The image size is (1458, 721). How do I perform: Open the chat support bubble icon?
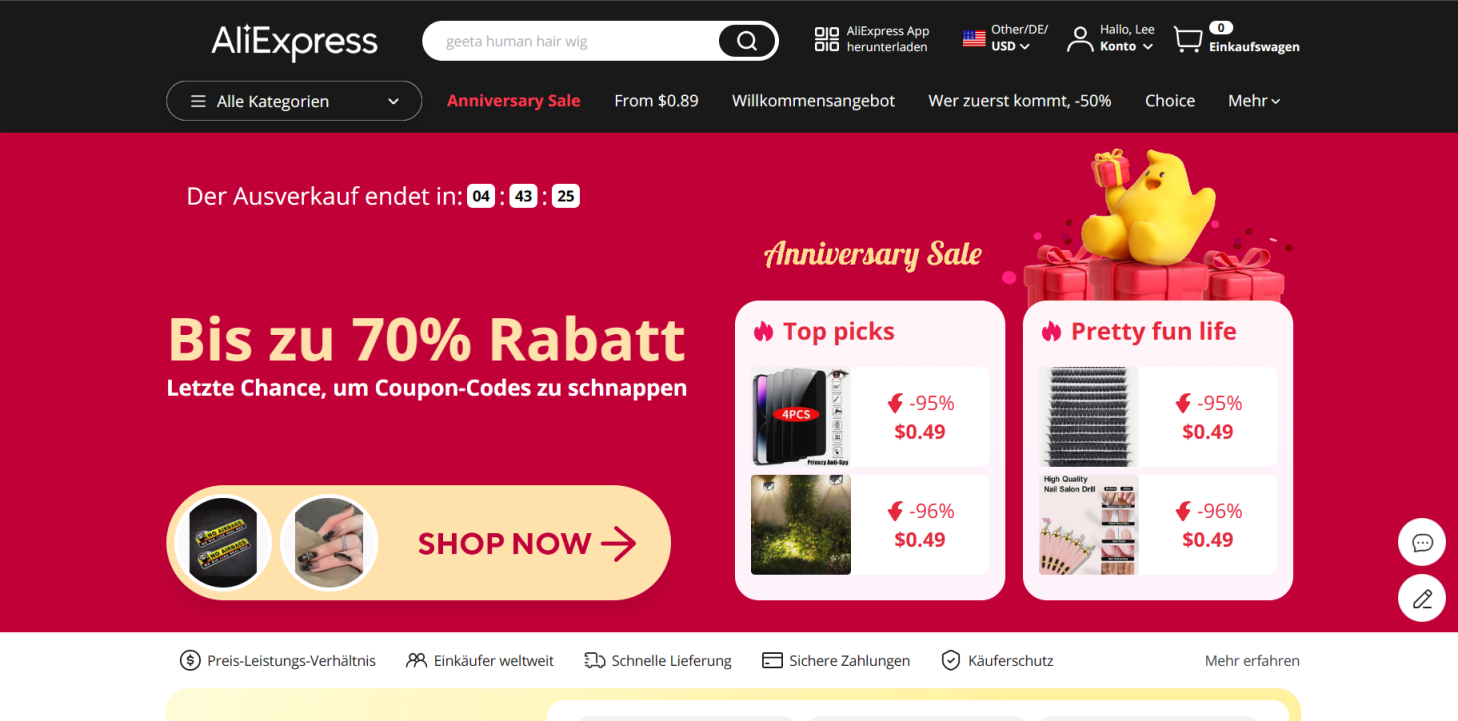[x=1422, y=543]
